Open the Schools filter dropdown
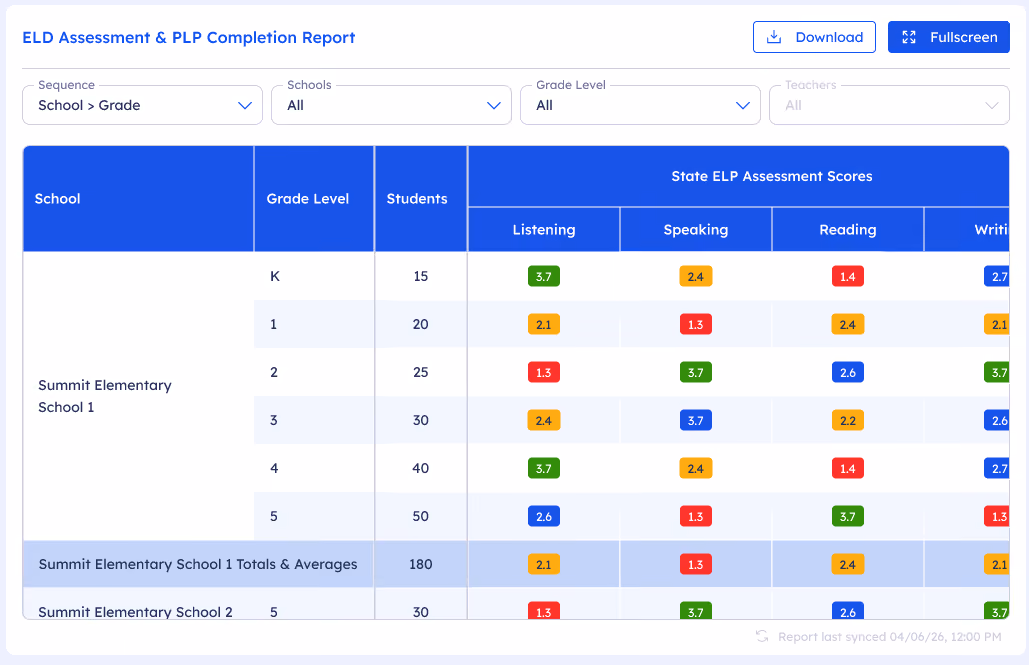1029x665 pixels. pos(391,105)
